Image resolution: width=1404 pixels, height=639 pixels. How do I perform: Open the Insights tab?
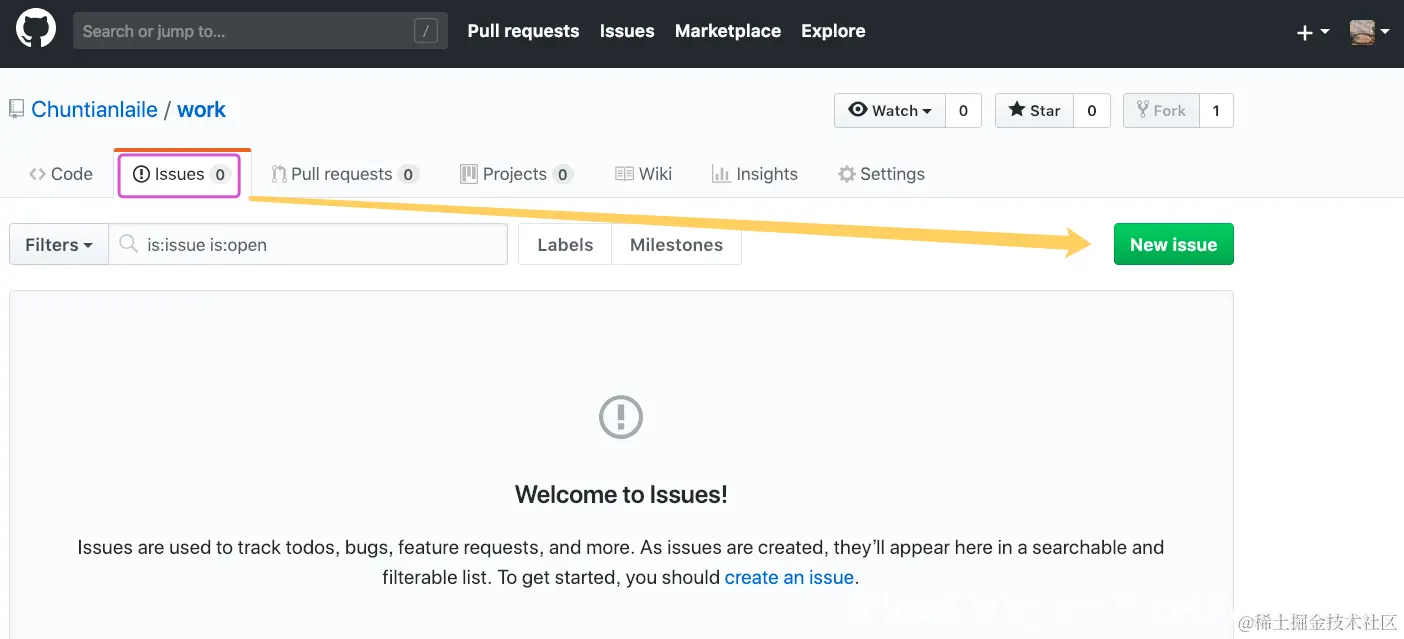[755, 174]
